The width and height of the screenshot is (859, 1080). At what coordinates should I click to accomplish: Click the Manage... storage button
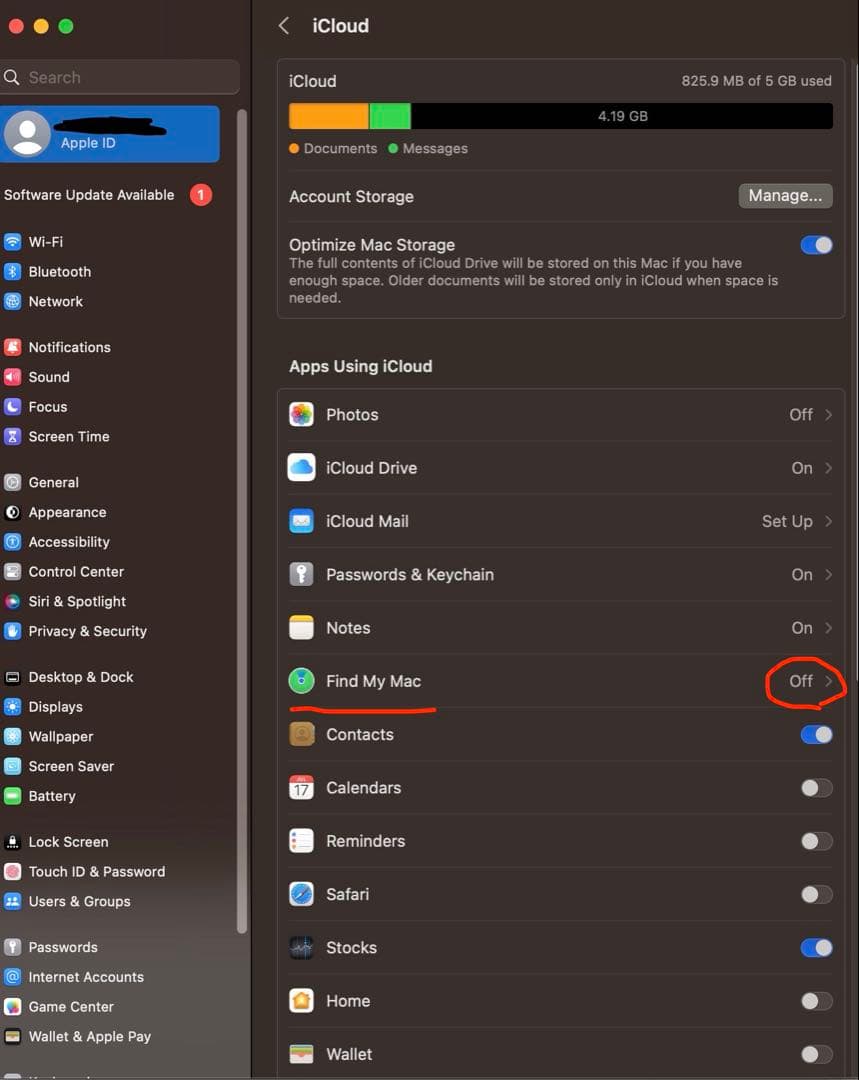785,196
